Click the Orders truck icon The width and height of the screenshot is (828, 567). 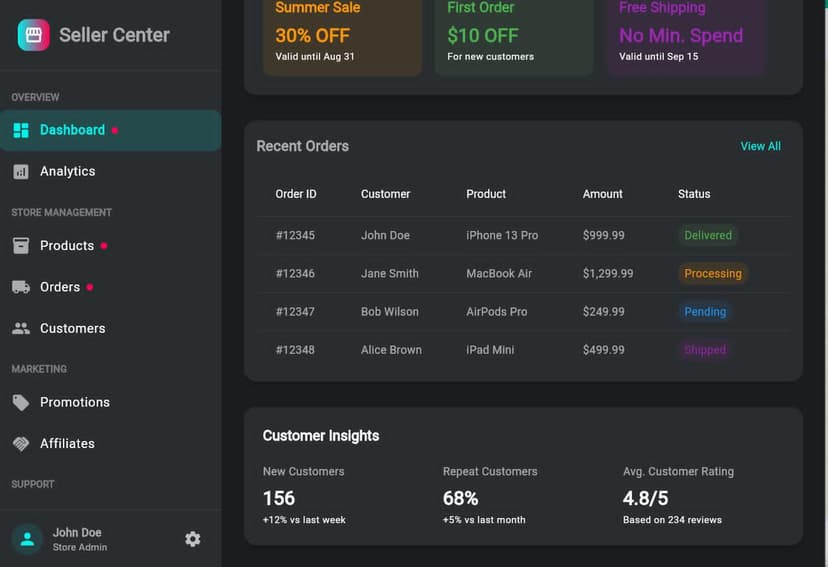[21, 288]
